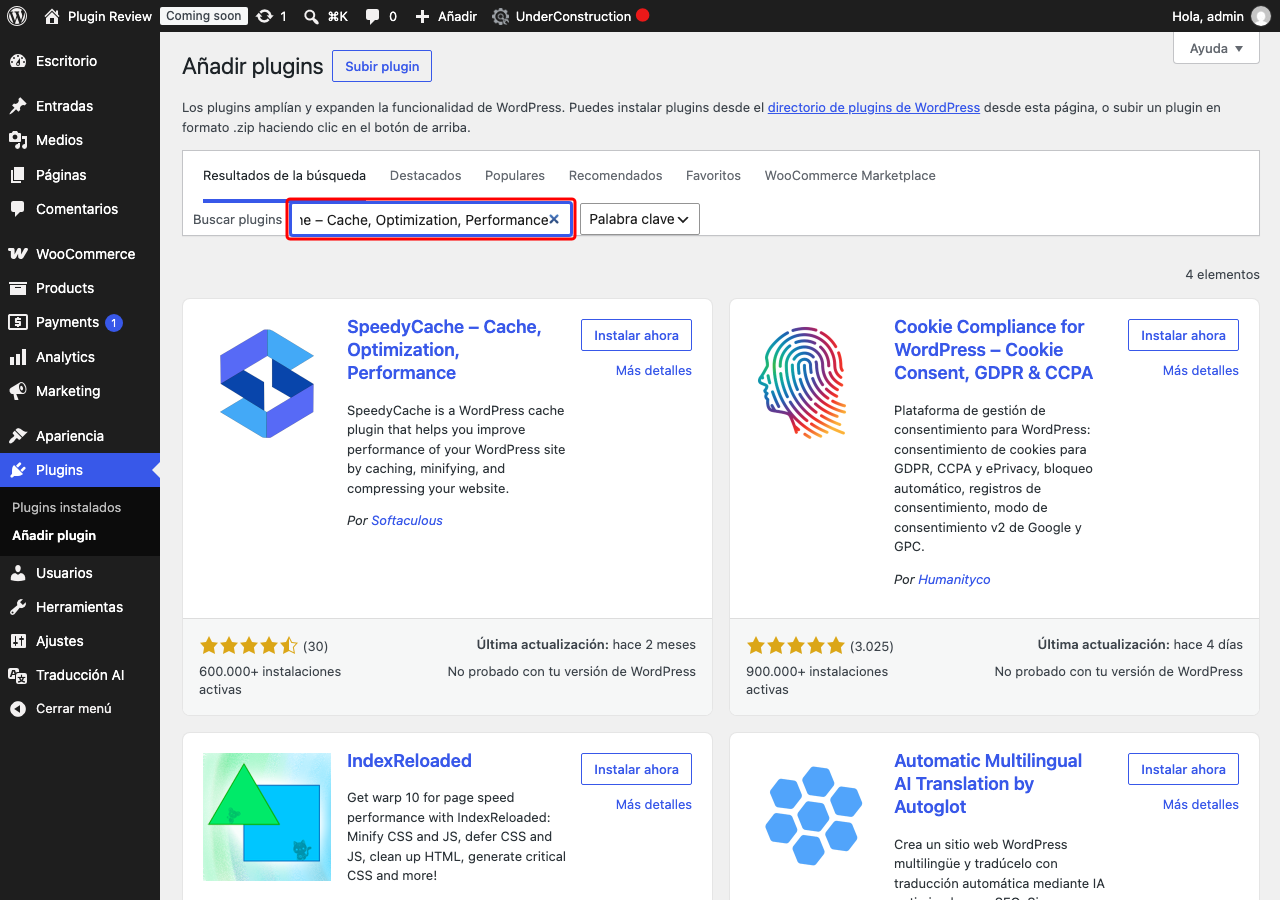Expand the Ayuda help panel

[1216, 48]
